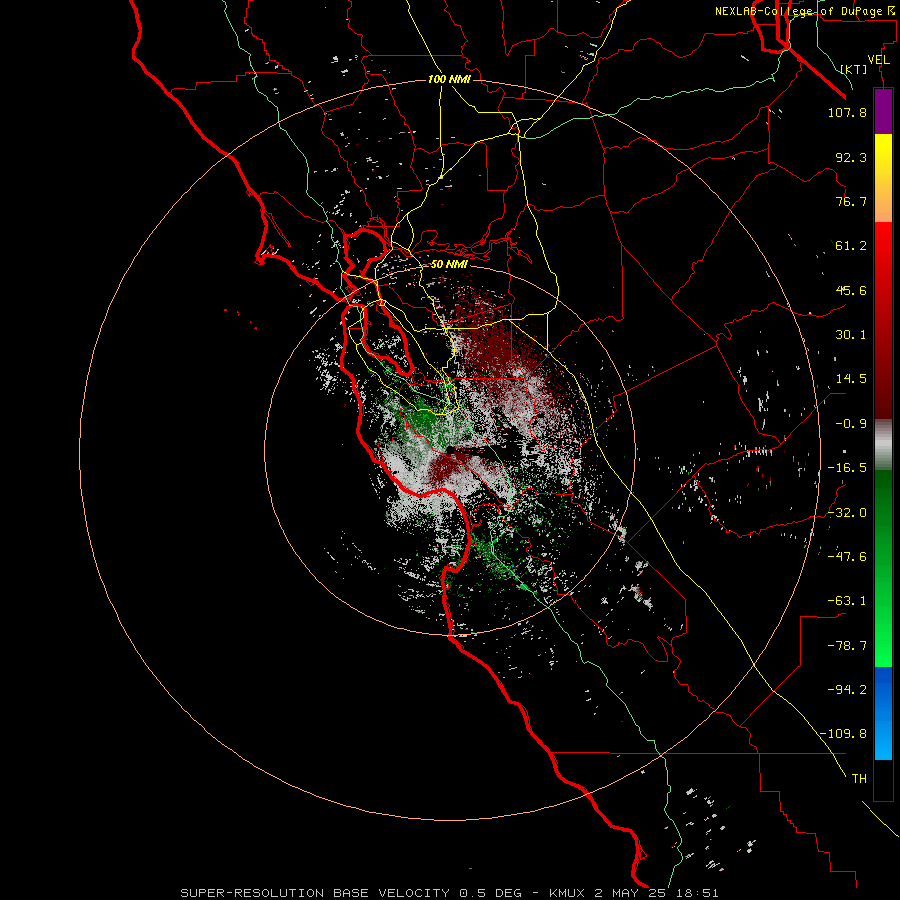Select the 76.7 velocity scale value
Image resolution: width=900 pixels, height=900 pixels.
pos(851,201)
